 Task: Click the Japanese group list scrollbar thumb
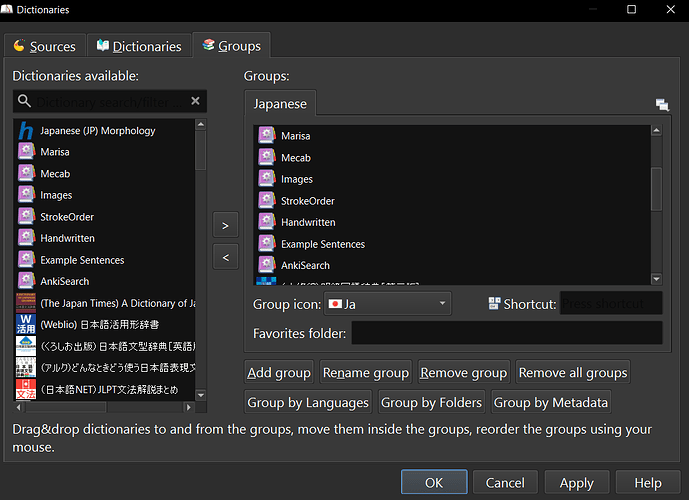click(x=656, y=189)
